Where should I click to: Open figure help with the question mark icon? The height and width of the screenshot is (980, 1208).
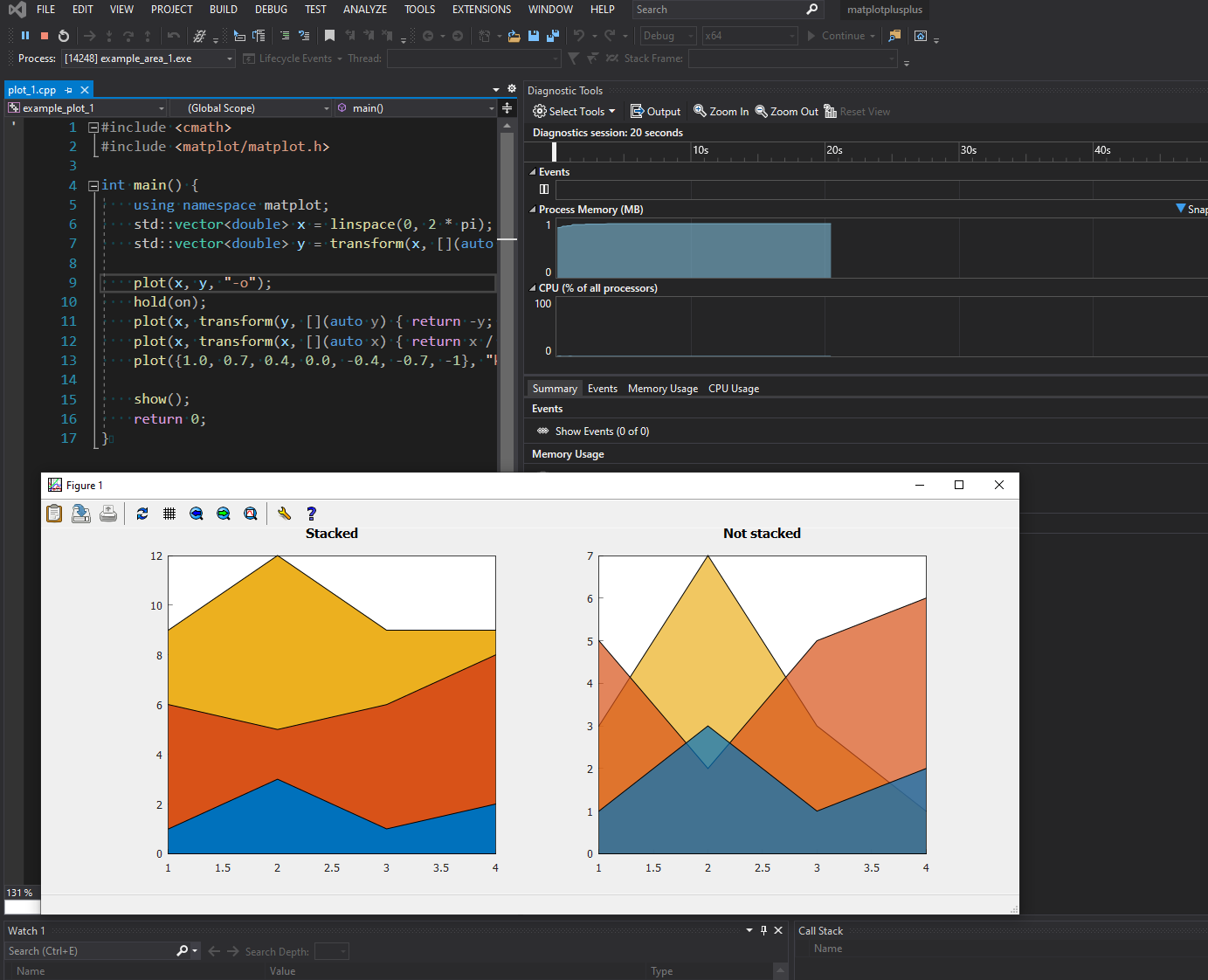click(x=312, y=514)
